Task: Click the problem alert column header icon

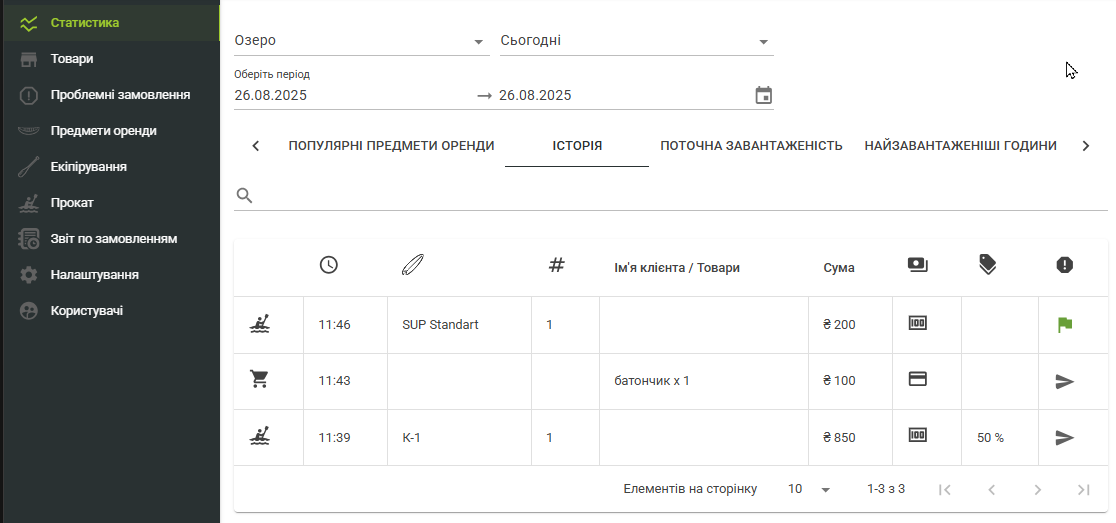Action: pyautogui.click(x=1064, y=265)
